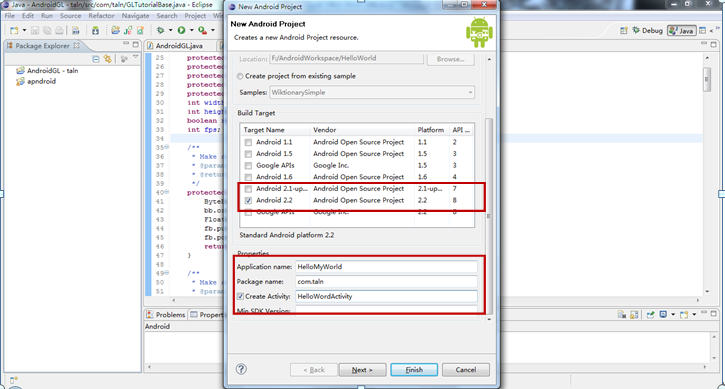Open the Run toolbar dropdown arrow
The height and width of the screenshot is (389, 725).
tap(191, 31)
